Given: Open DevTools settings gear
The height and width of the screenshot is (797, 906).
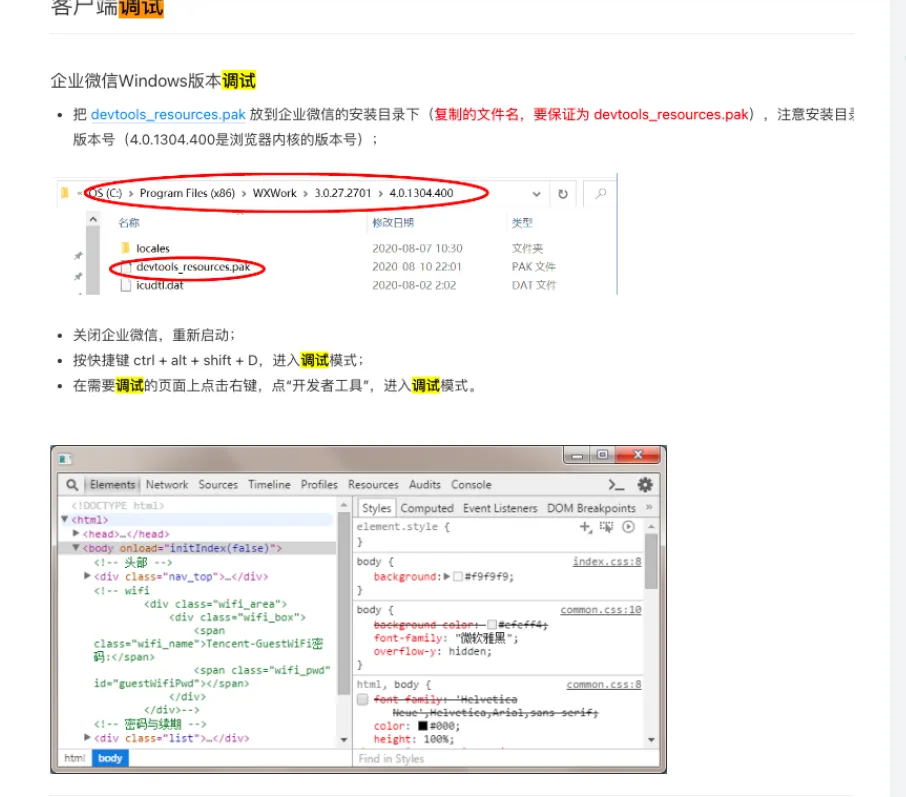Looking at the screenshot, I should pyautogui.click(x=645, y=485).
